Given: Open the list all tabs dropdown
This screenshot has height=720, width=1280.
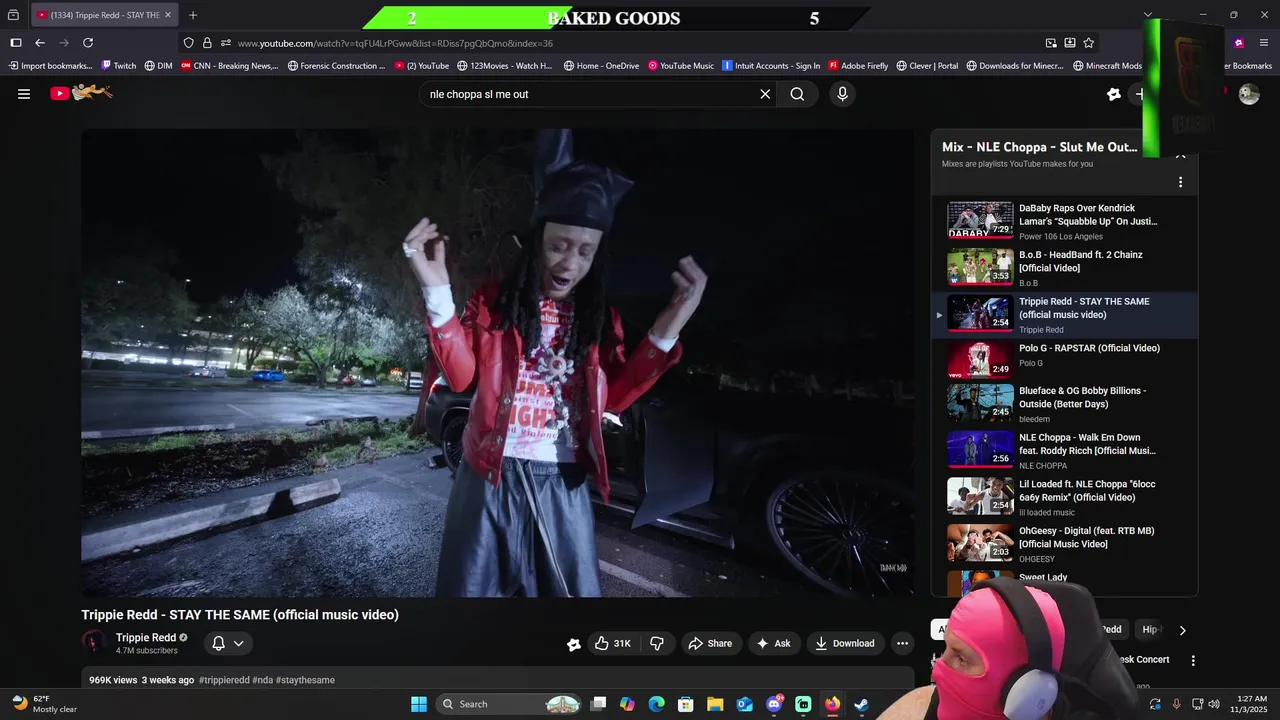Looking at the screenshot, I should click(x=1148, y=15).
